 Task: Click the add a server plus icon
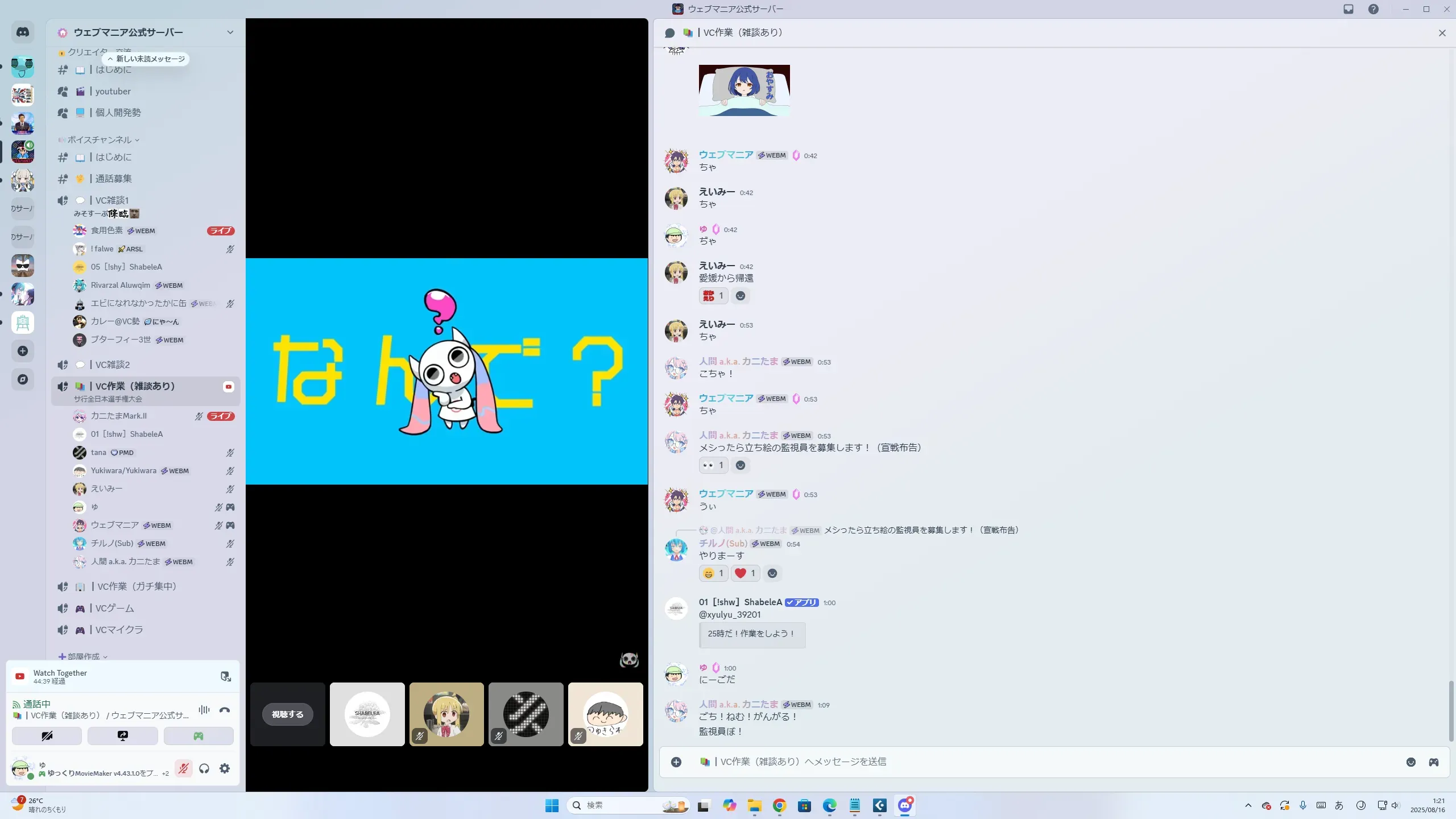23,351
